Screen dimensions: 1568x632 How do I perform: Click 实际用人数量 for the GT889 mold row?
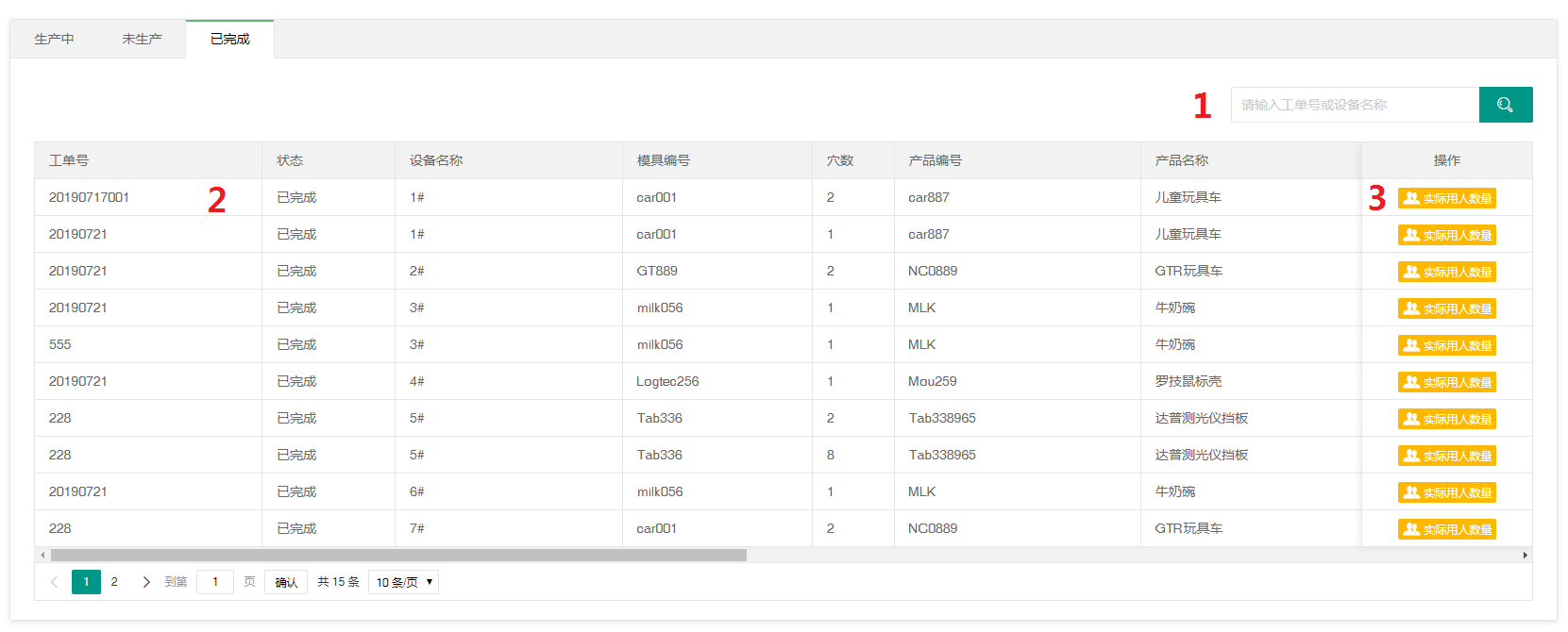coord(1446,272)
